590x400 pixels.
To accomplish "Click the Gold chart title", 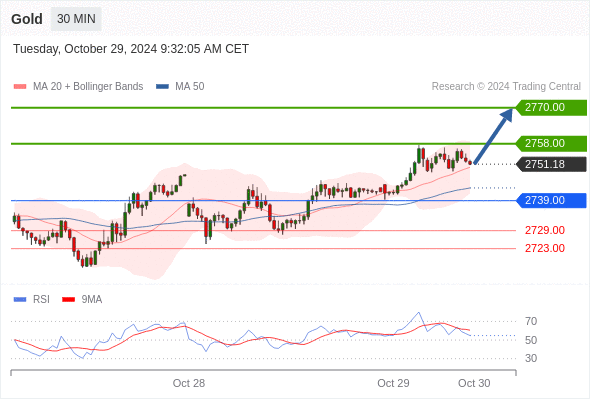I will tap(27, 19).
